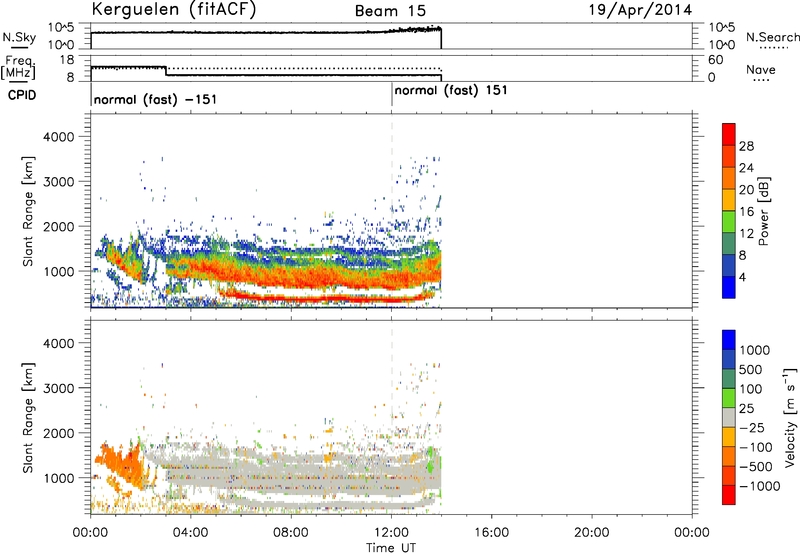Click the '100' value on velocity scale

(x=751, y=389)
